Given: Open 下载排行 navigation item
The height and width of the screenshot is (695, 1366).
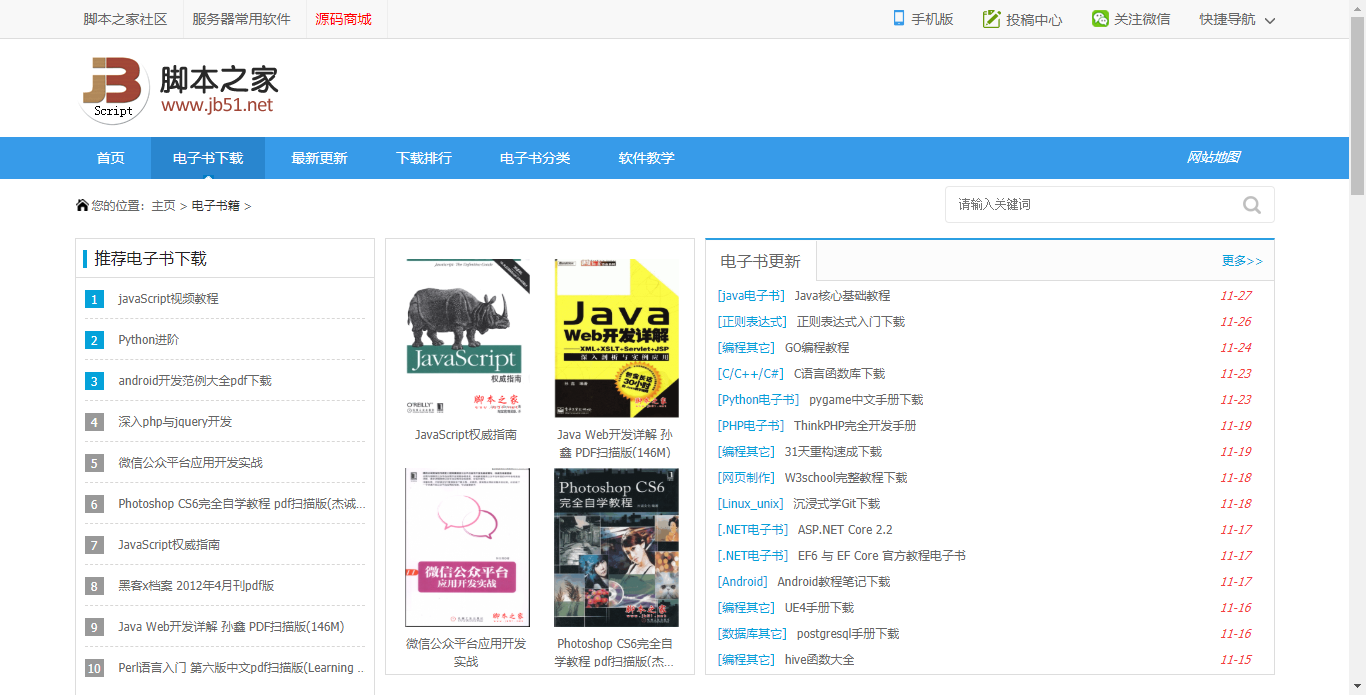Looking at the screenshot, I should click(424, 158).
